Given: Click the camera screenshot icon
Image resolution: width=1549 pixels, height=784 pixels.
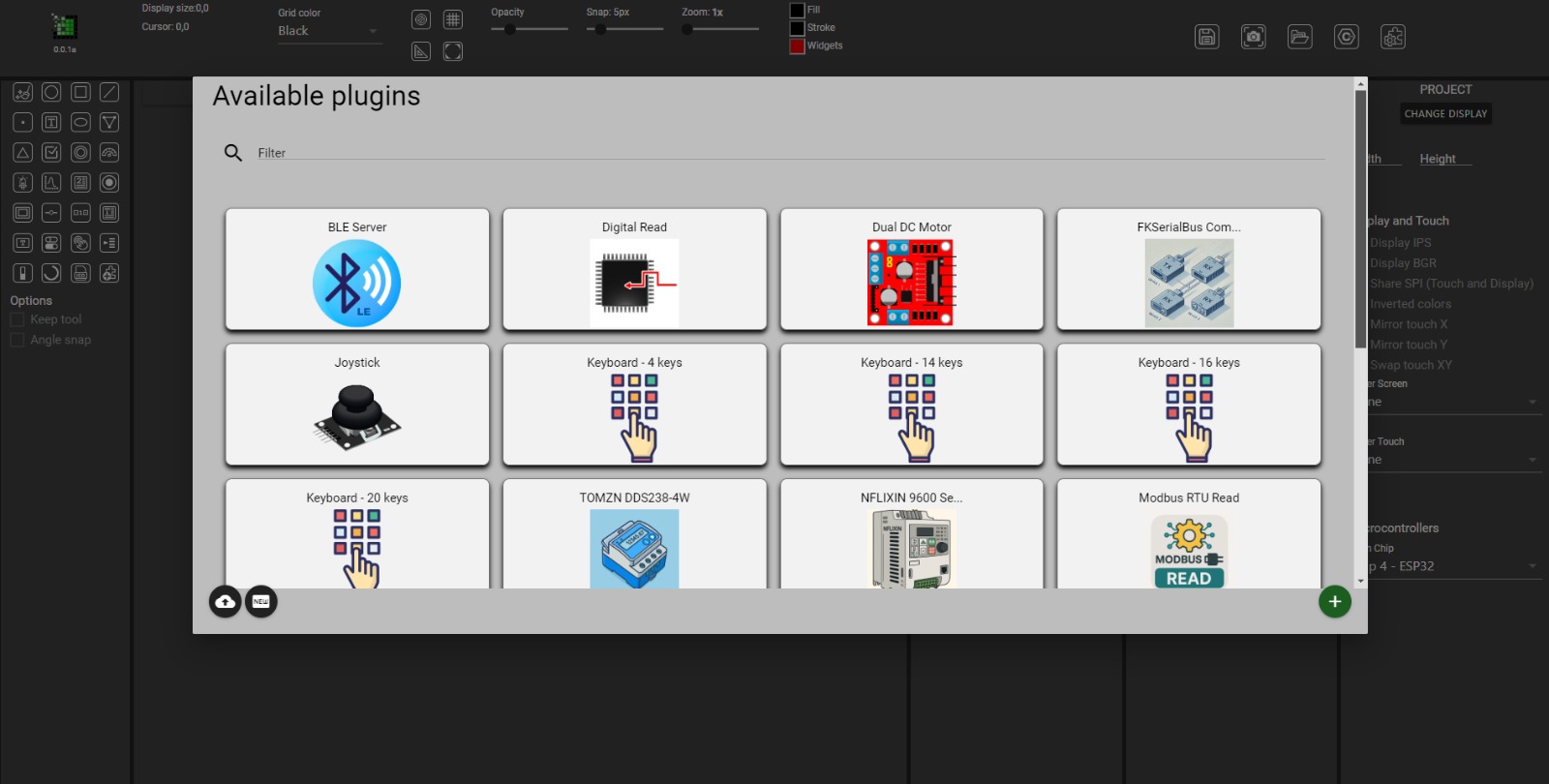Looking at the screenshot, I should click(x=1254, y=37).
